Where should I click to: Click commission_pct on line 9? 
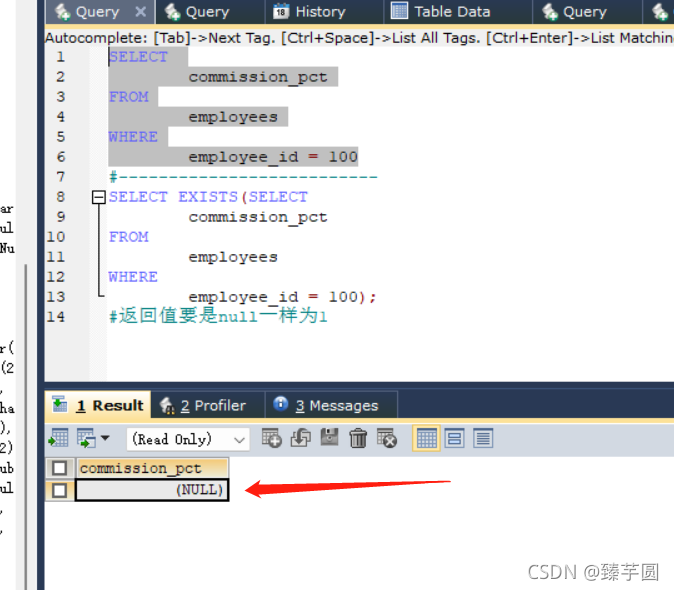pos(258,217)
